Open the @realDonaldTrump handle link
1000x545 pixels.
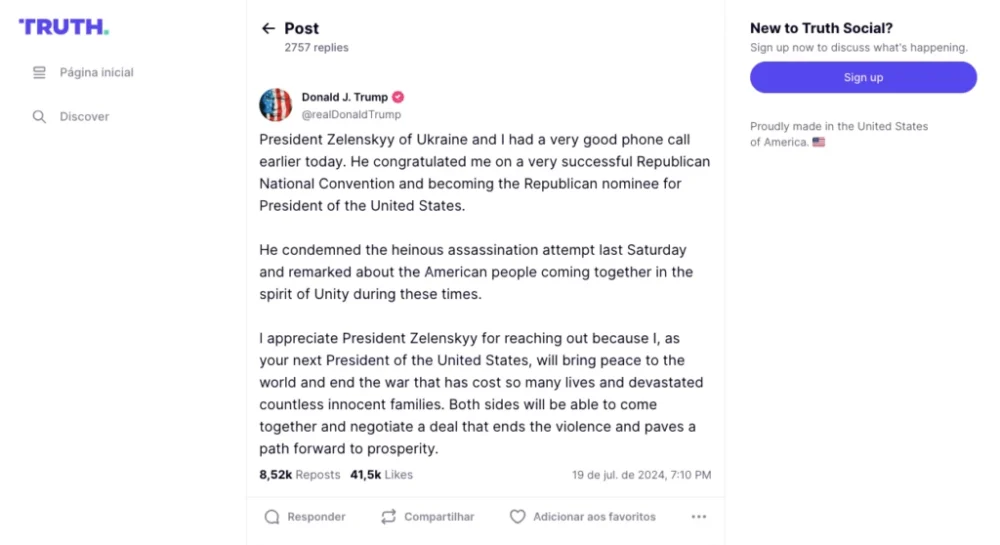pos(351,115)
